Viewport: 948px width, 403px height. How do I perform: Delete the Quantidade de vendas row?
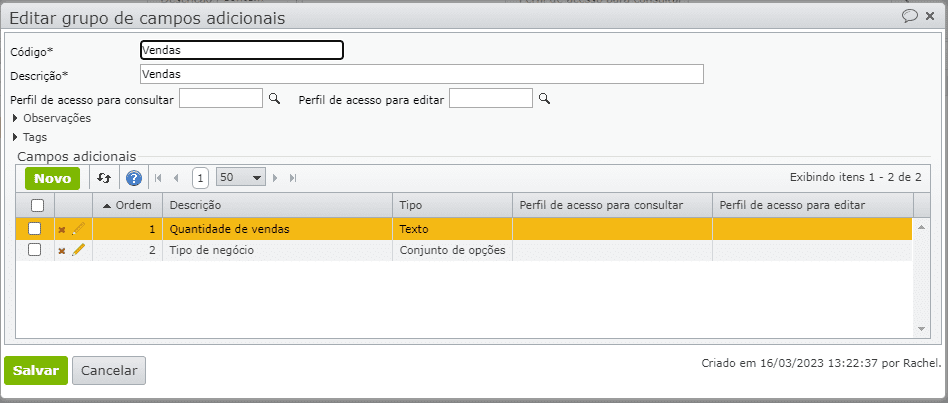(62, 230)
